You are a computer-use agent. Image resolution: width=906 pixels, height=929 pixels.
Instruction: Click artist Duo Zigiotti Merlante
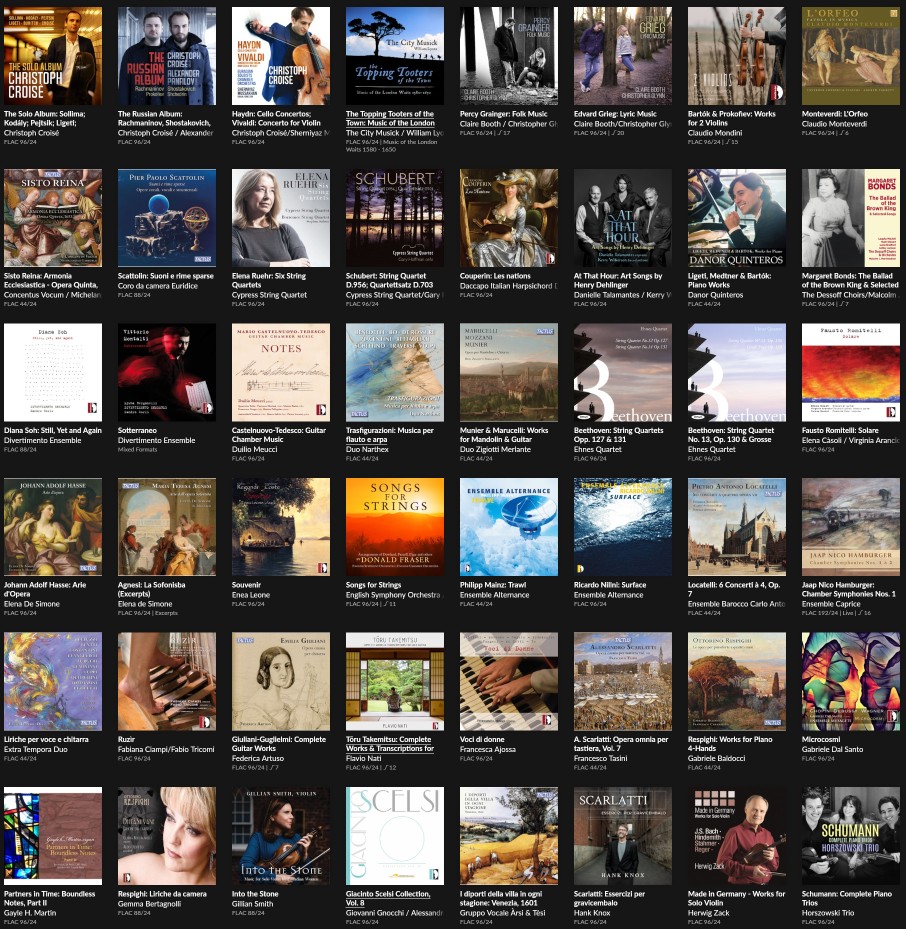click(495, 450)
